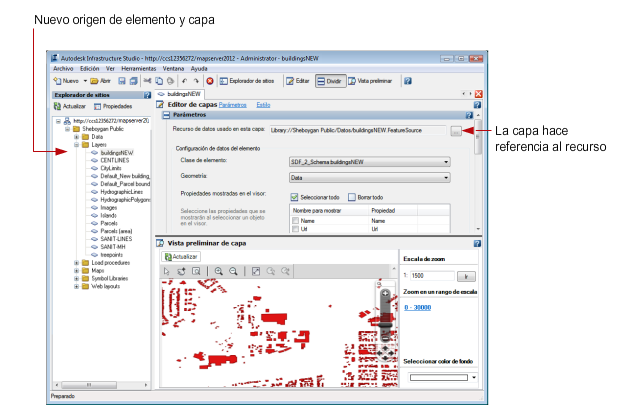Switch to Vista preliminar mode
Image resolution: width=633 pixels, height=405 pixels.
pyautogui.click(x=370, y=81)
